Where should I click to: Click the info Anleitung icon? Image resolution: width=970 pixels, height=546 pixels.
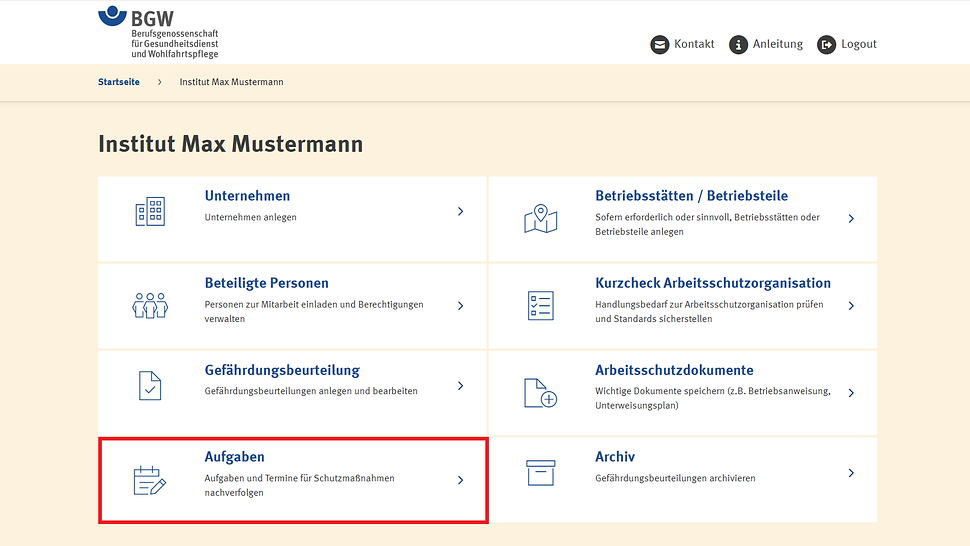tap(738, 45)
